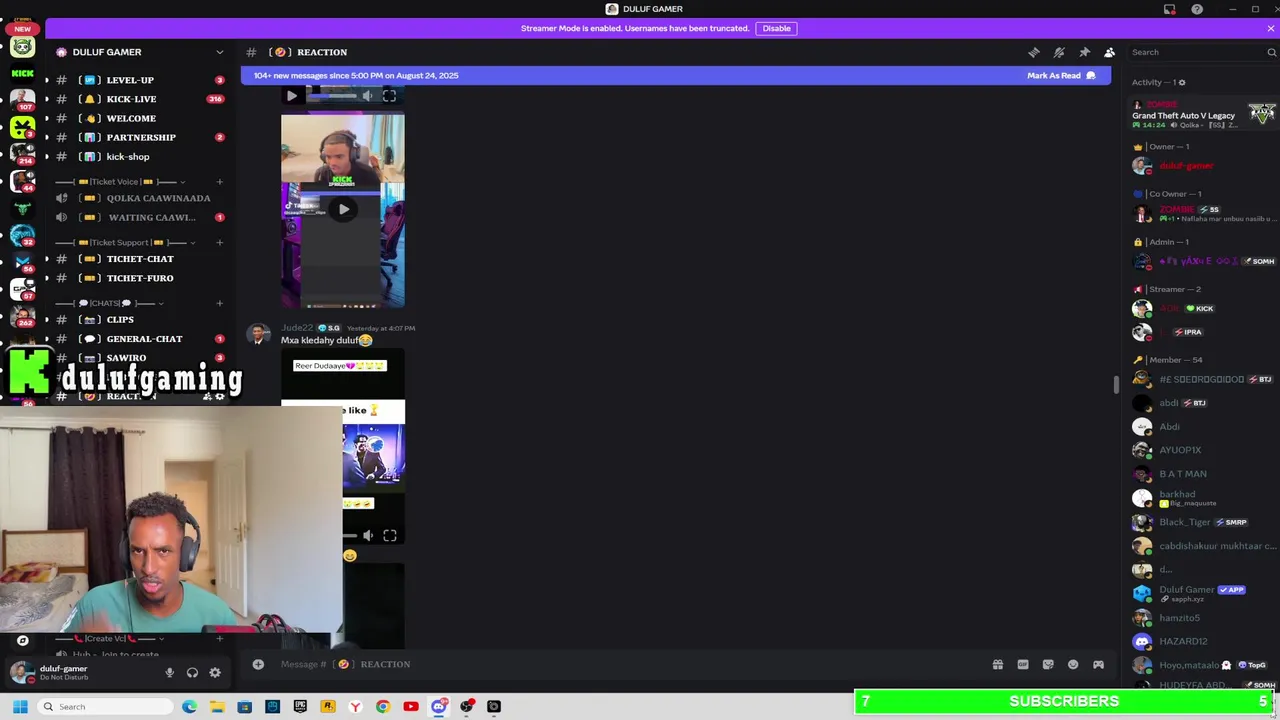The width and height of the screenshot is (1280, 720).
Task: Disable Streamer Mode via Disable button
Action: coord(777,28)
